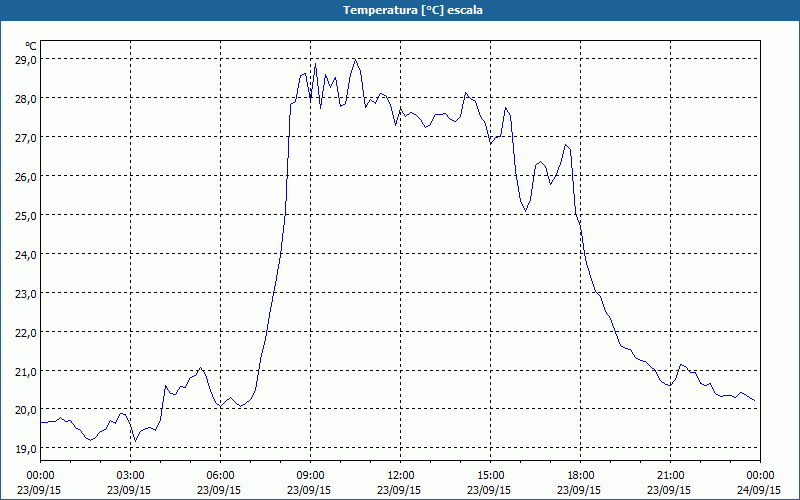Screen dimensions: 800x500
Task: Select the 24,0 y-axis label
Action: (27, 255)
